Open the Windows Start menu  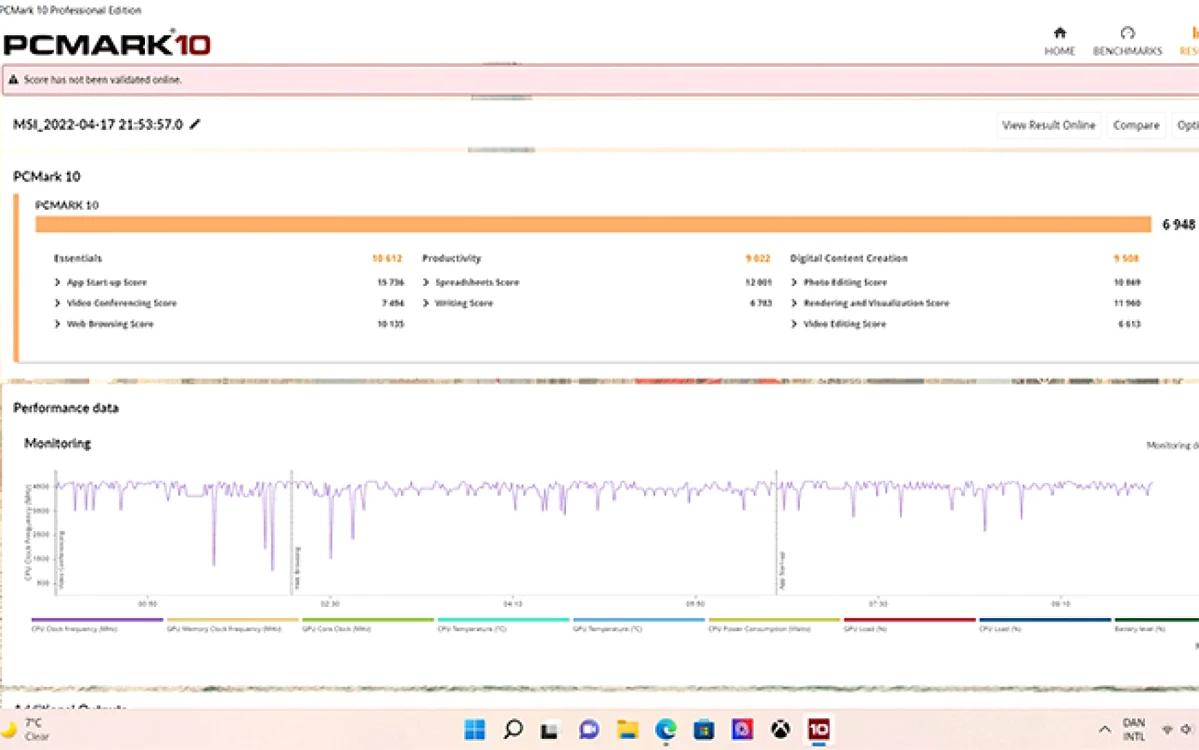point(474,729)
